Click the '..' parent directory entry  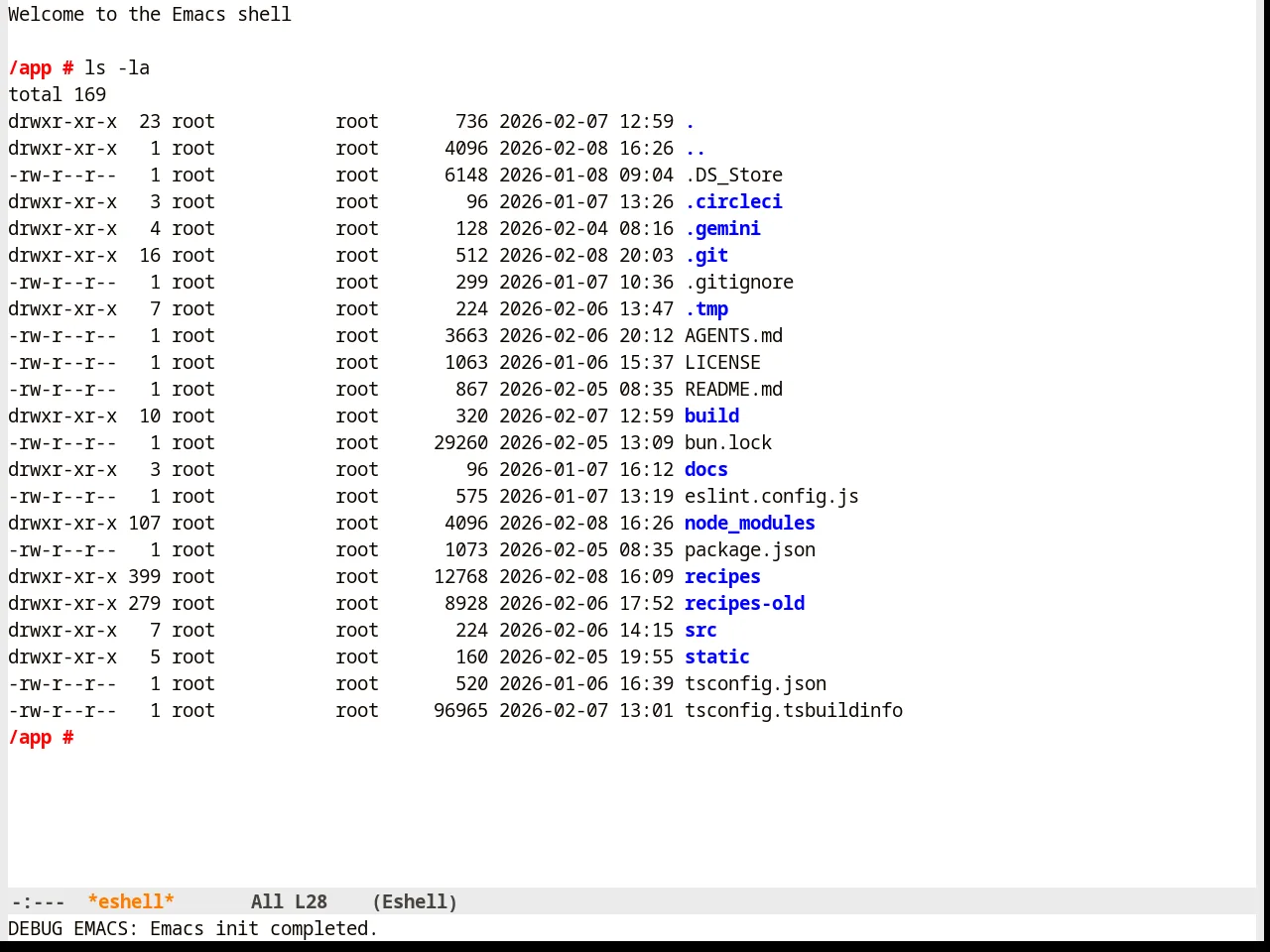(696, 149)
